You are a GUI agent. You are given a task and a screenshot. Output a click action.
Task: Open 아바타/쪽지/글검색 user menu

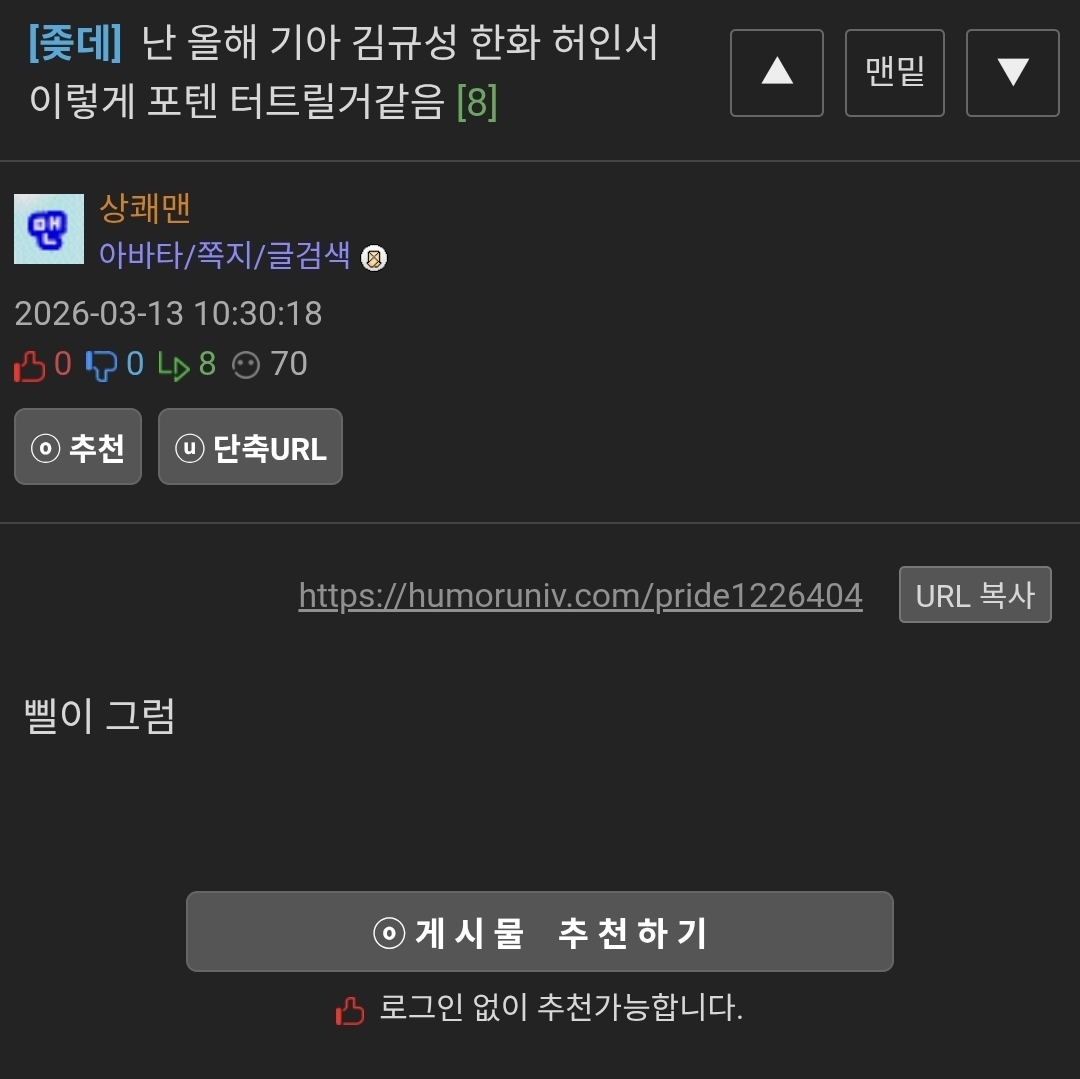[225, 255]
